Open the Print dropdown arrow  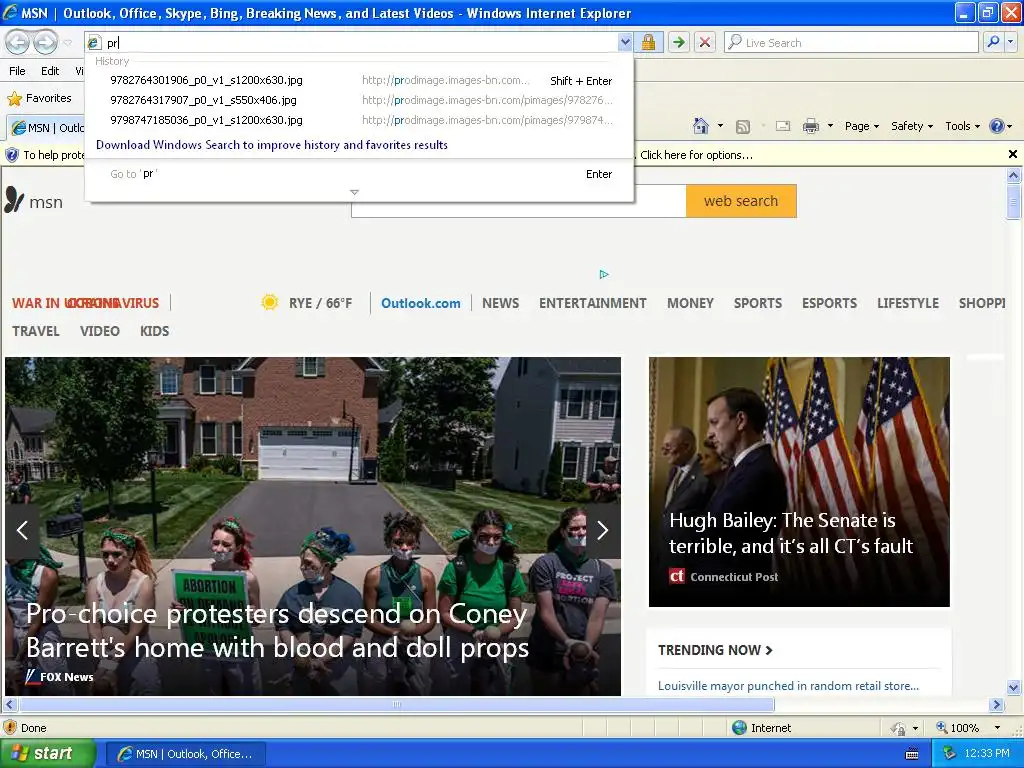point(830,126)
